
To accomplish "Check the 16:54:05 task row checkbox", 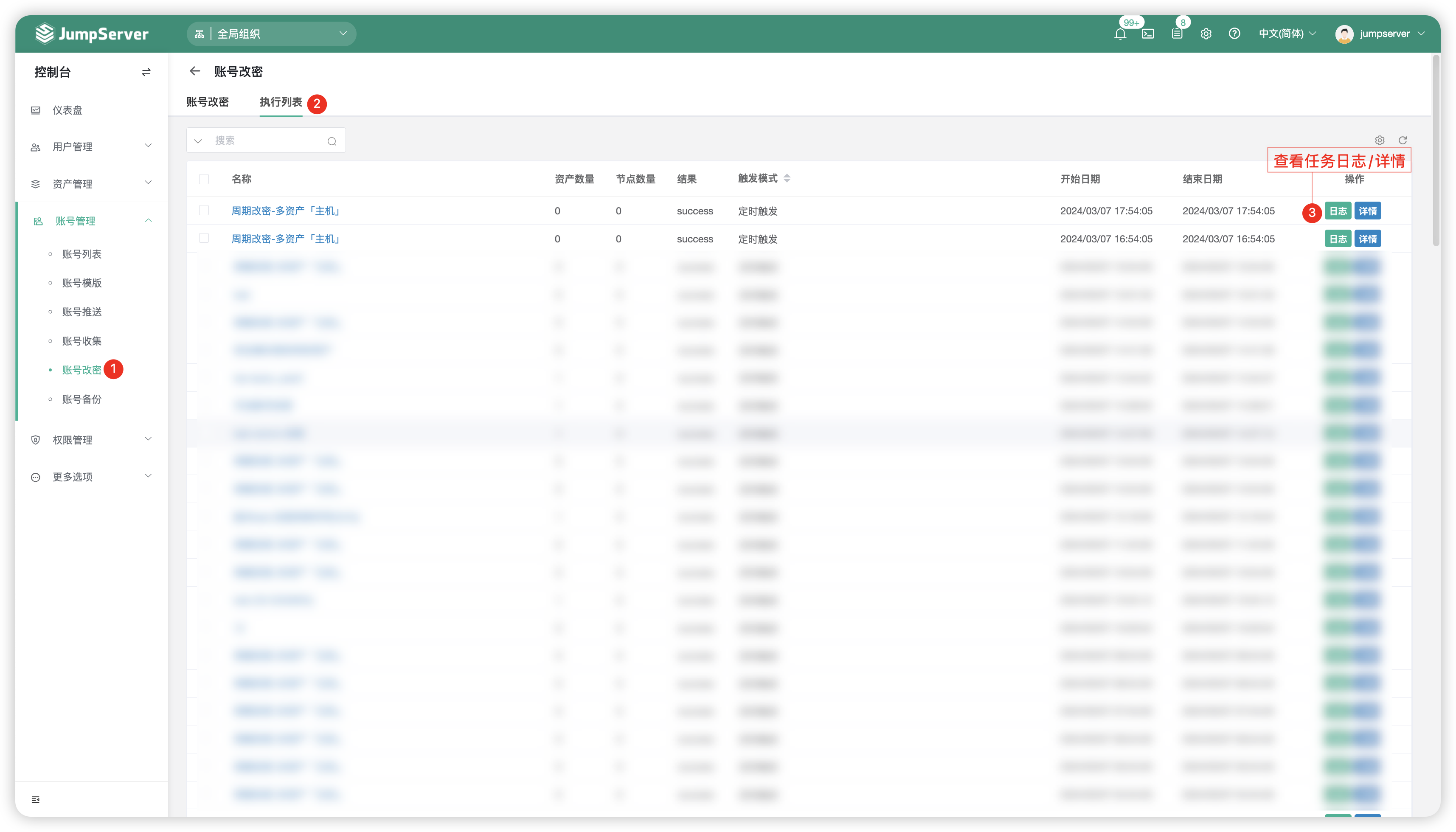I will click(204, 238).
